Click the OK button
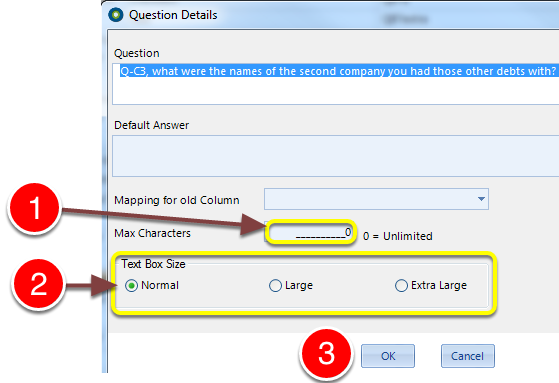The image size is (559, 383). click(x=388, y=356)
